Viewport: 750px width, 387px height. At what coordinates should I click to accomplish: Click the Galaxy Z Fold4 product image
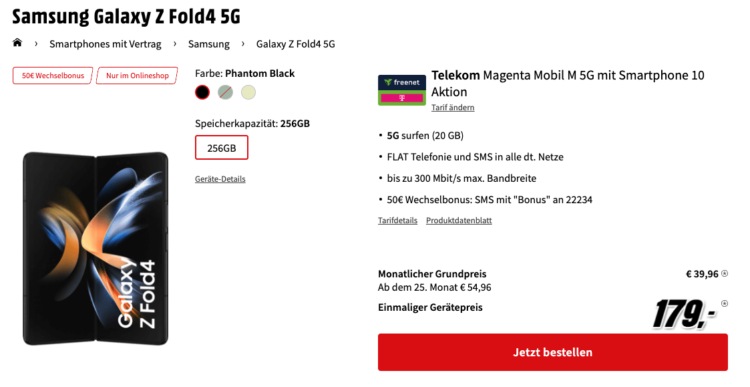(96, 248)
